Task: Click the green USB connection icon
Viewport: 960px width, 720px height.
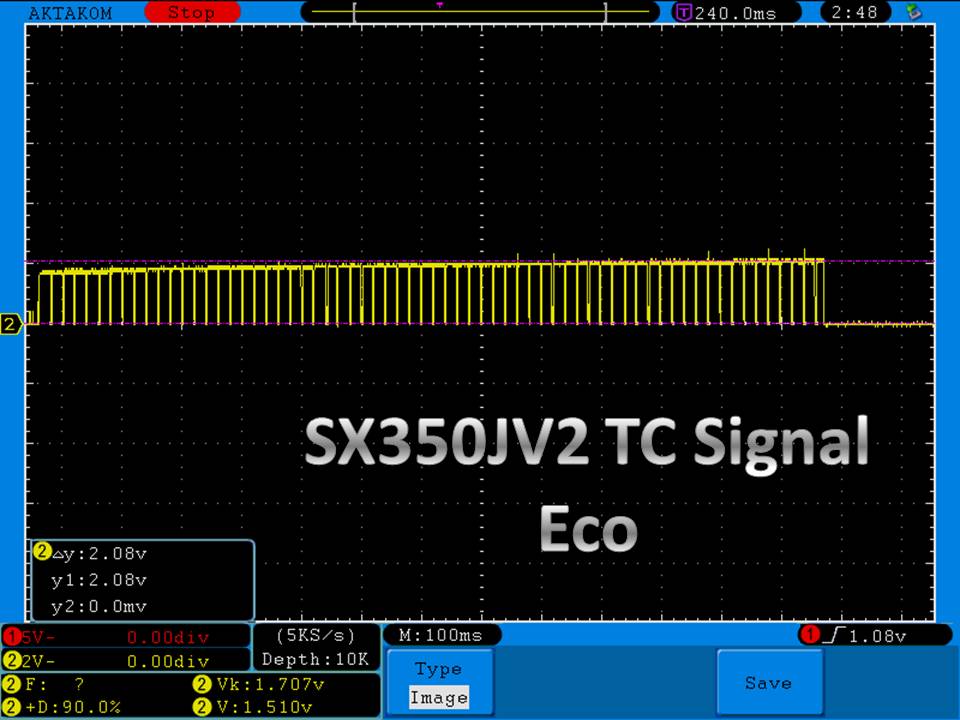Action: click(x=912, y=13)
